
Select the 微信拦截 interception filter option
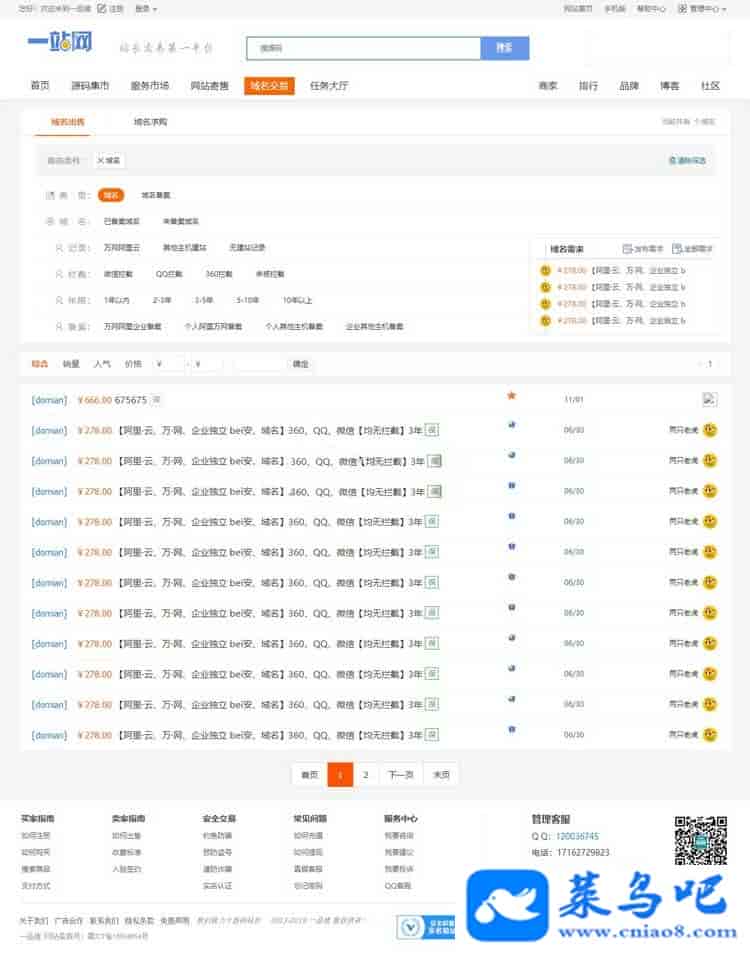[x=118, y=273]
